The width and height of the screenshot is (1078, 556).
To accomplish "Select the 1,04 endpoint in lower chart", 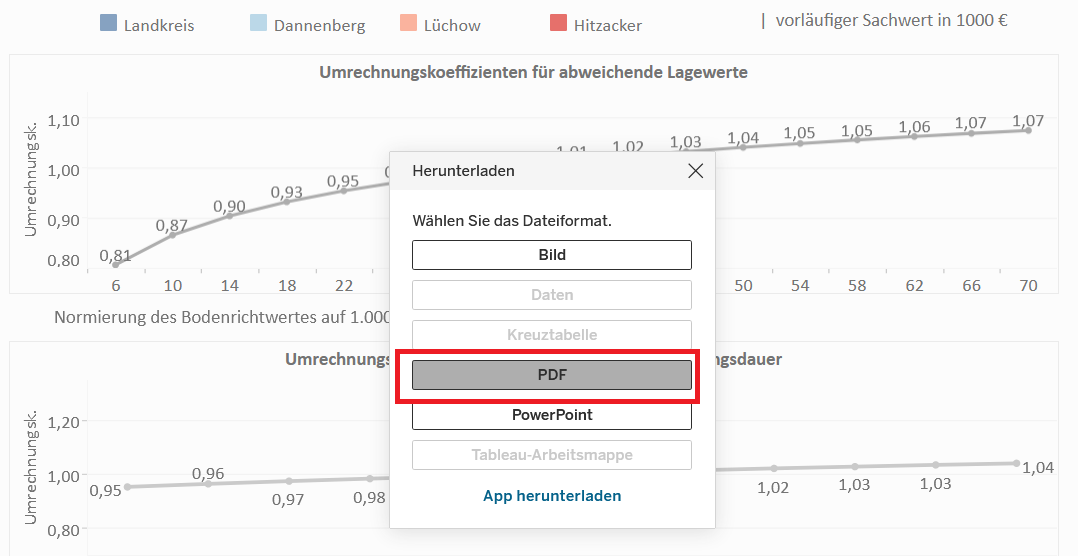I will 1016,463.
